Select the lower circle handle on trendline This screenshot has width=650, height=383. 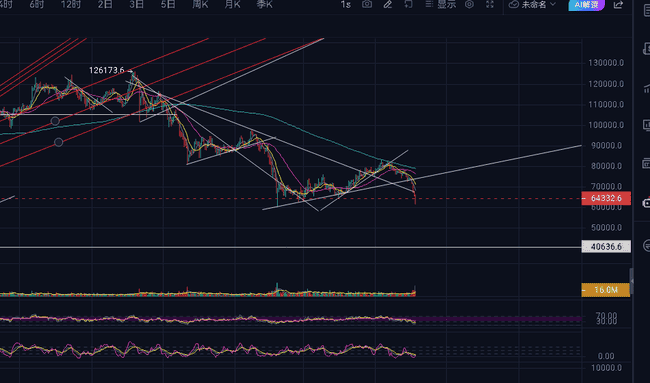point(58,142)
